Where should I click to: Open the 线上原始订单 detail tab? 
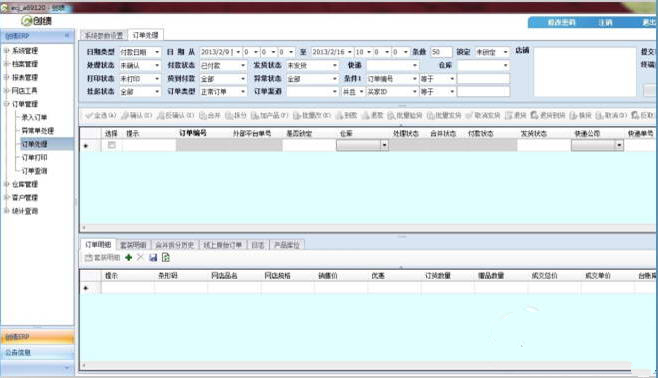[222, 245]
